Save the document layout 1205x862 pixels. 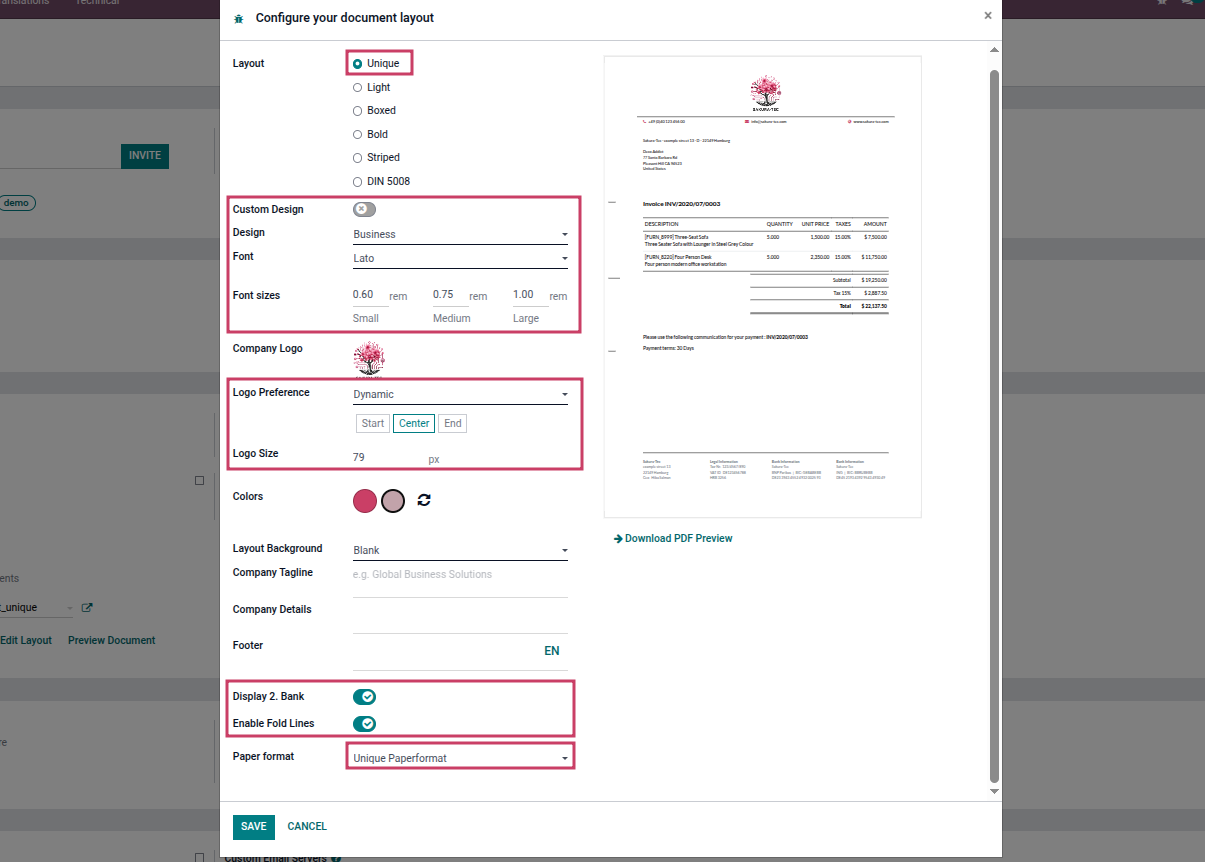pyautogui.click(x=254, y=827)
